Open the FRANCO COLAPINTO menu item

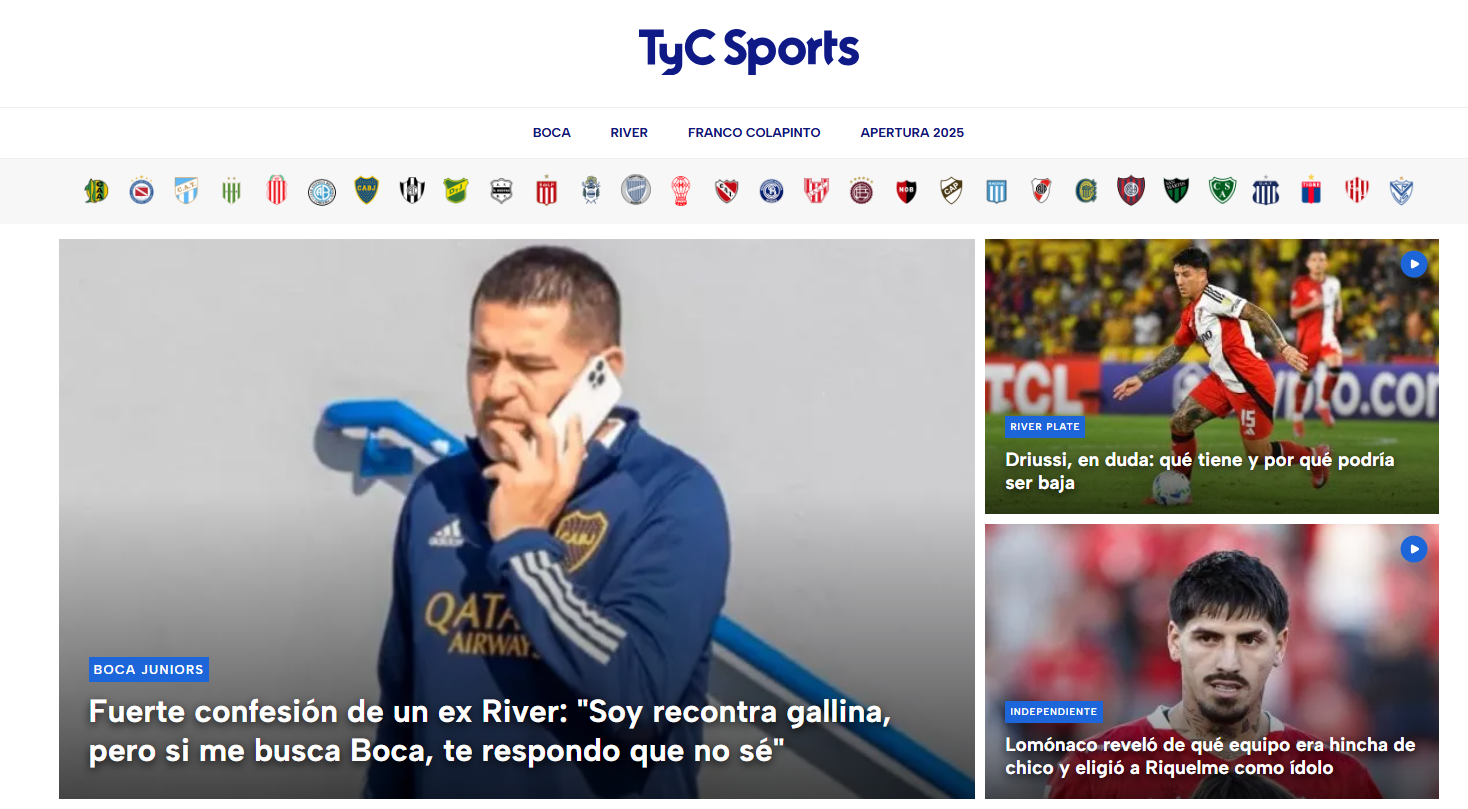(x=754, y=133)
